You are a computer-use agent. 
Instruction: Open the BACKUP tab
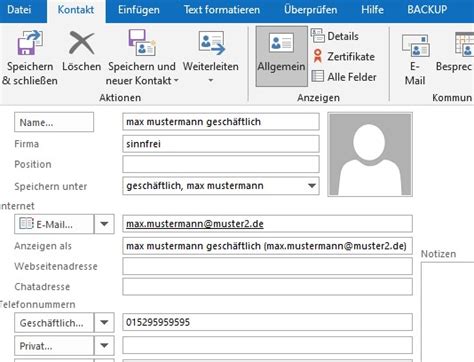[x=427, y=10]
